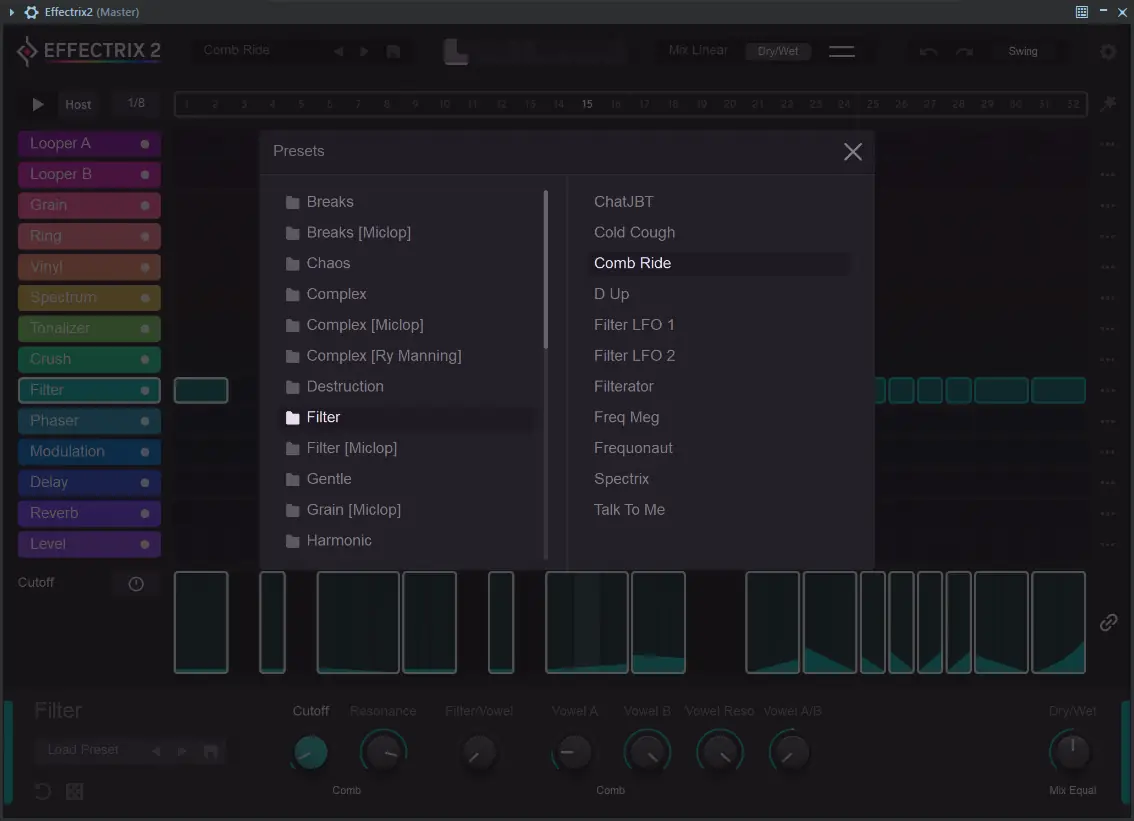Click the link chain icon
The height and width of the screenshot is (821, 1134).
[1109, 622]
